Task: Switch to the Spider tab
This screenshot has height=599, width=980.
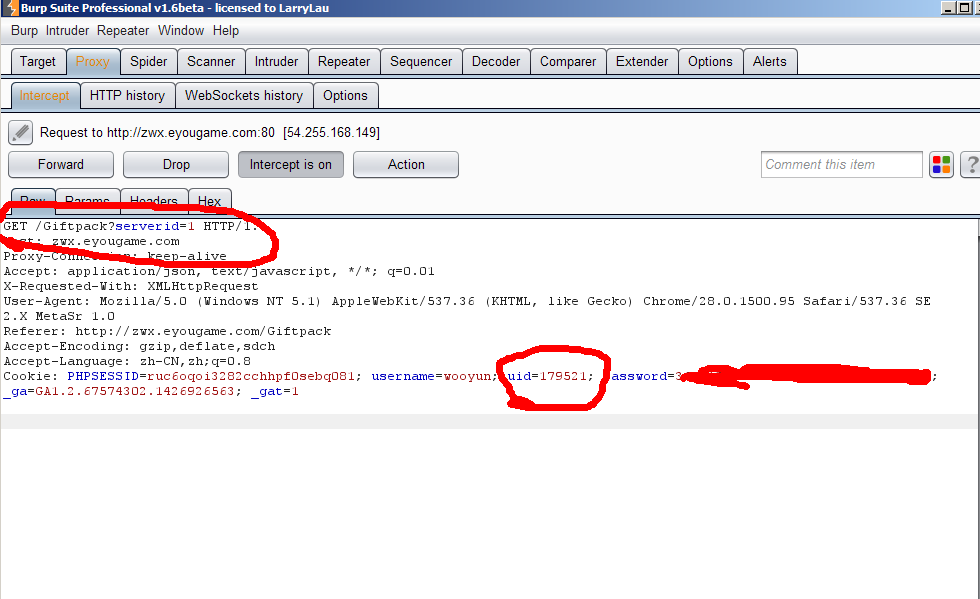Action: (149, 61)
